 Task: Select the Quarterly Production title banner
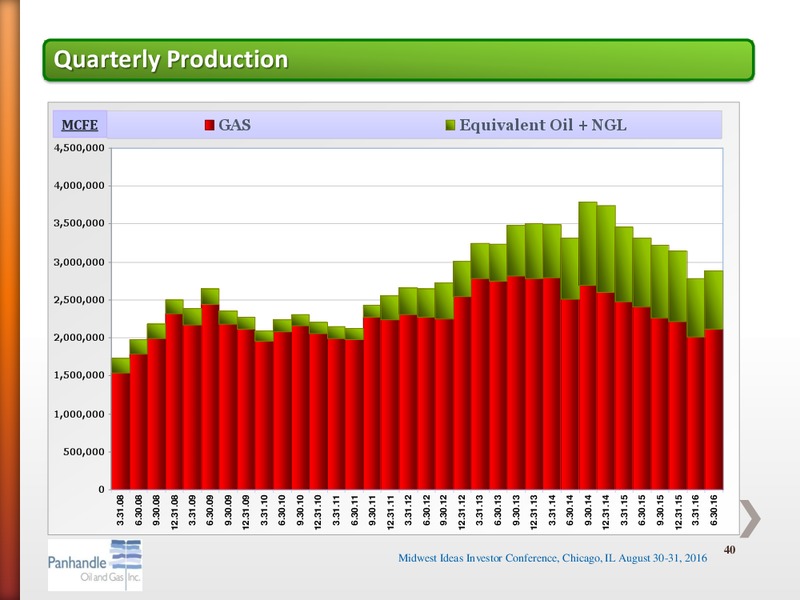(x=398, y=60)
